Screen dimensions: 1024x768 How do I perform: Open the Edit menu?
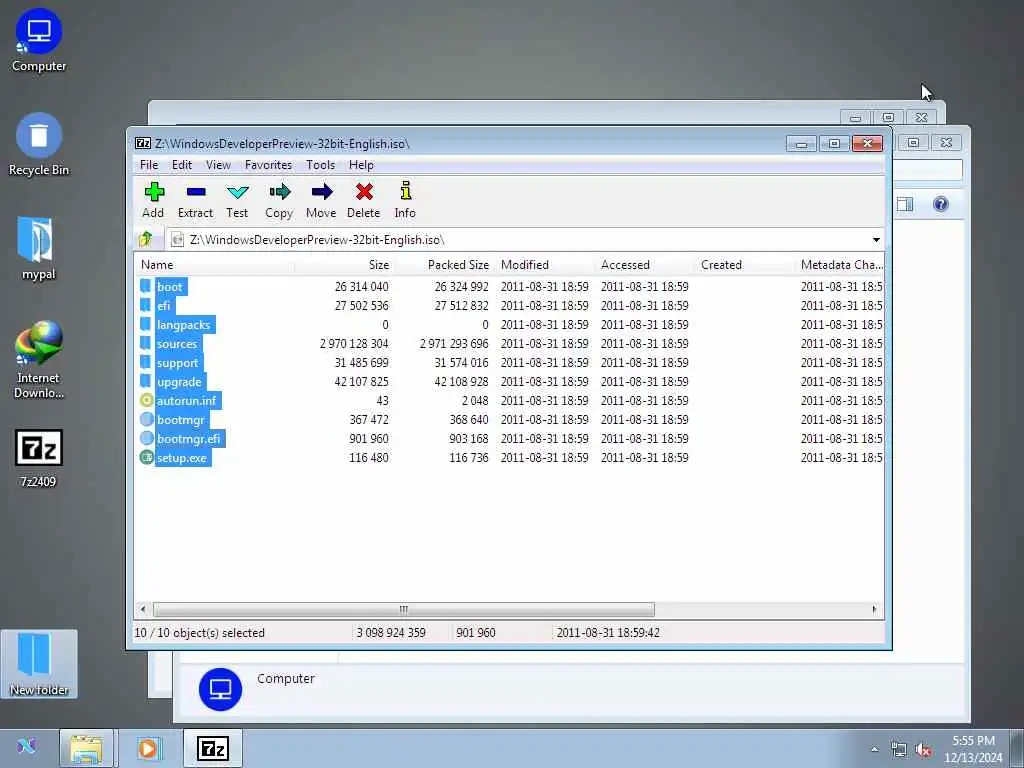[x=182, y=165]
